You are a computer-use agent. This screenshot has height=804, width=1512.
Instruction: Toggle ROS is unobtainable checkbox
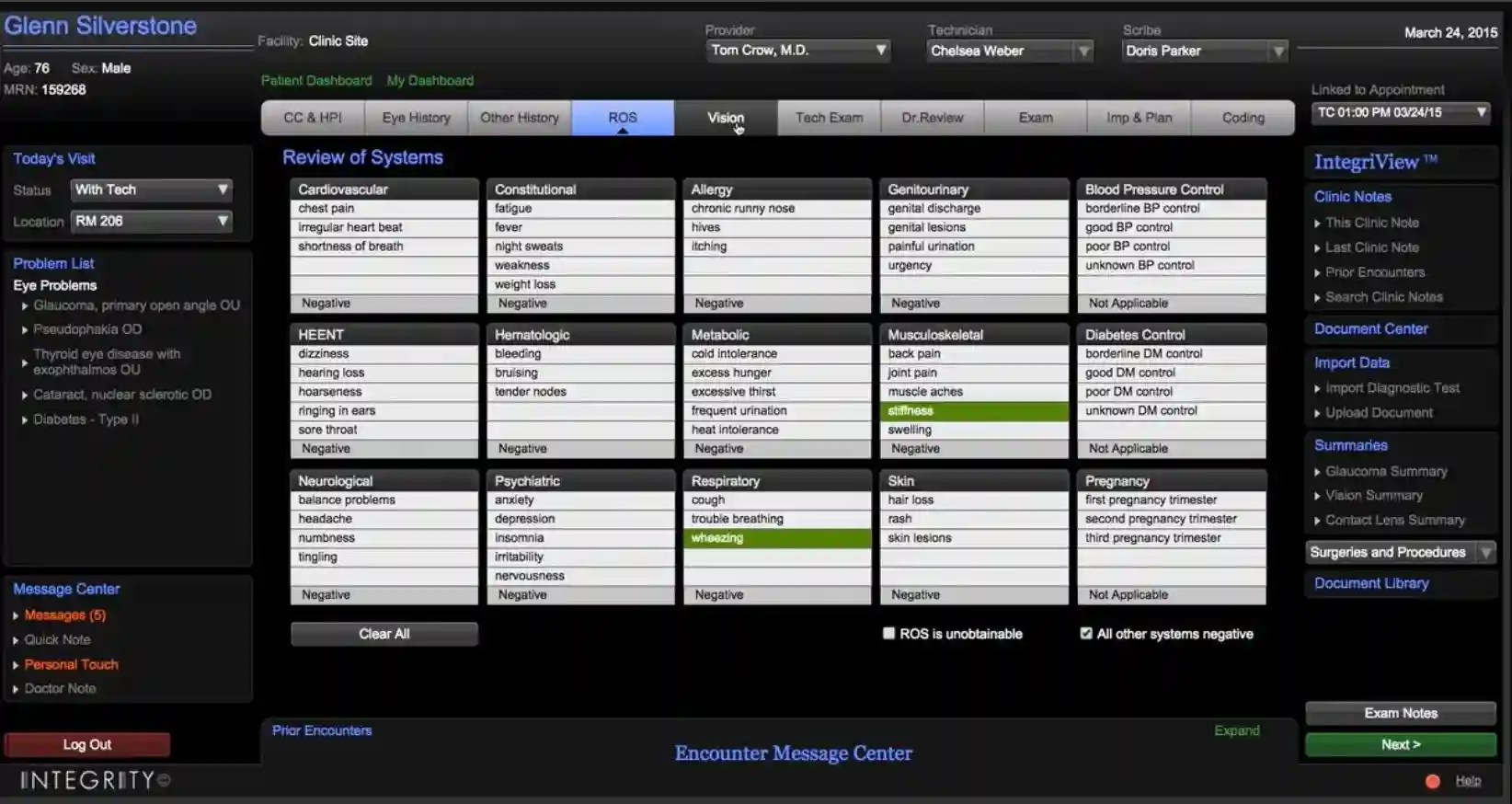pos(888,633)
